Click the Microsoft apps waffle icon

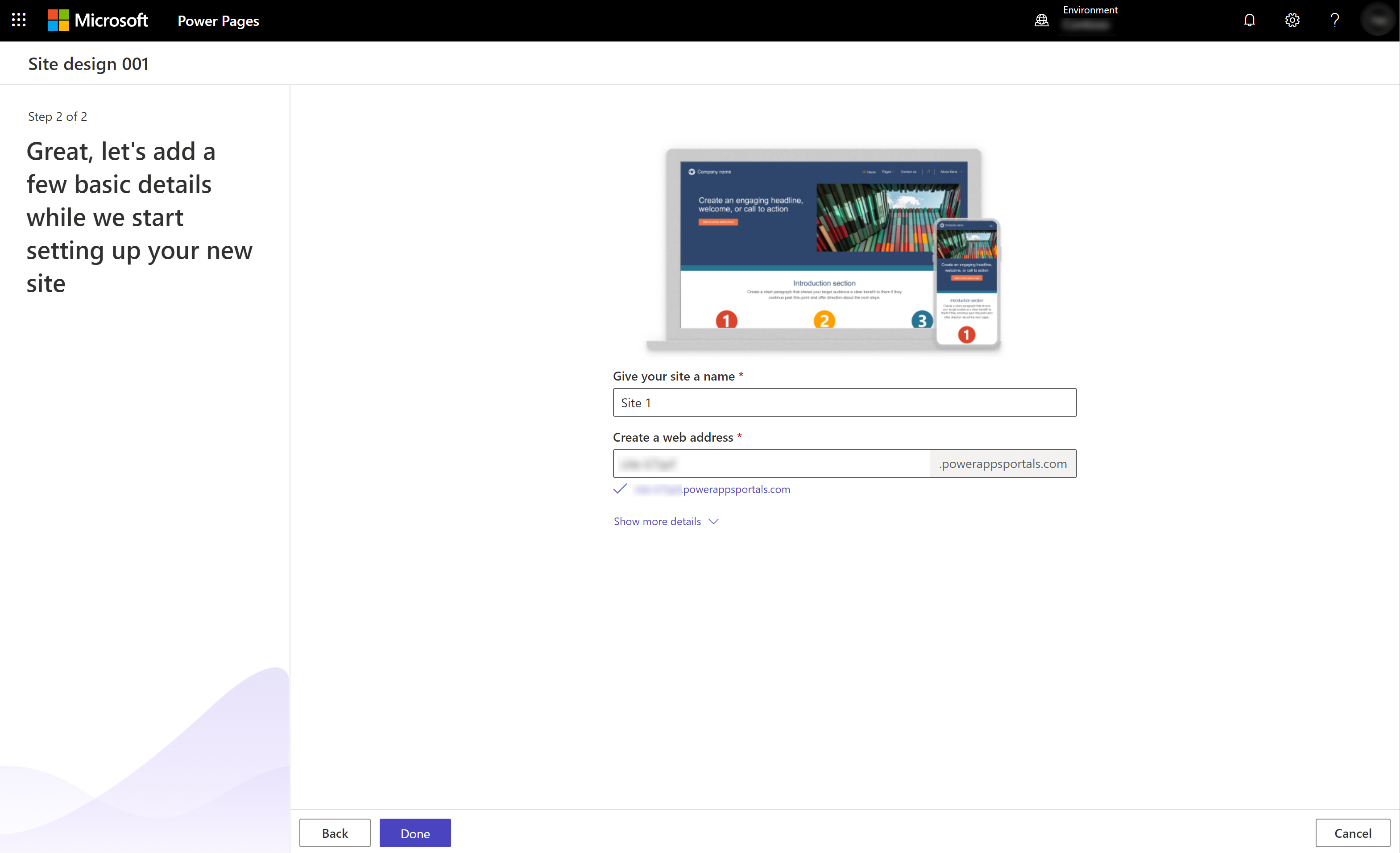coord(20,20)
